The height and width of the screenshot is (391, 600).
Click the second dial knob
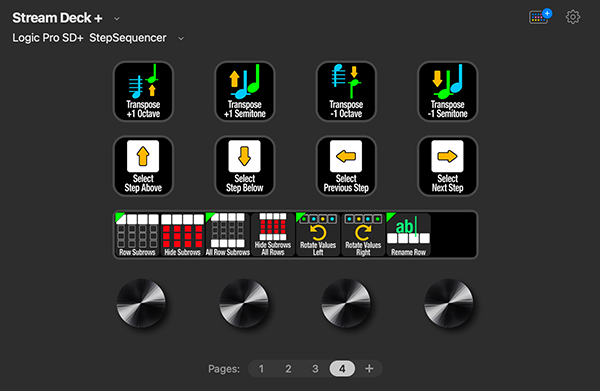pos(244,303)
